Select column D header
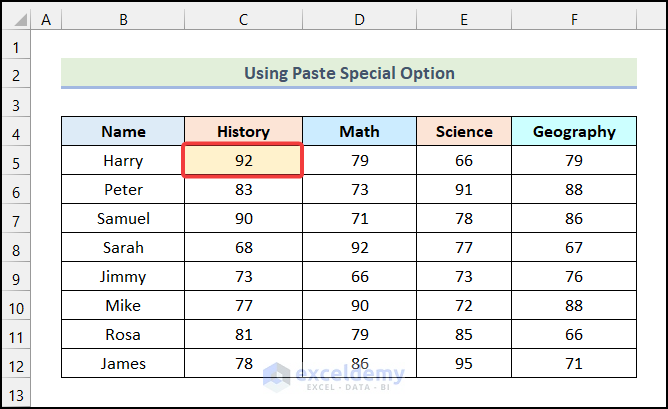 pos(359,19)
